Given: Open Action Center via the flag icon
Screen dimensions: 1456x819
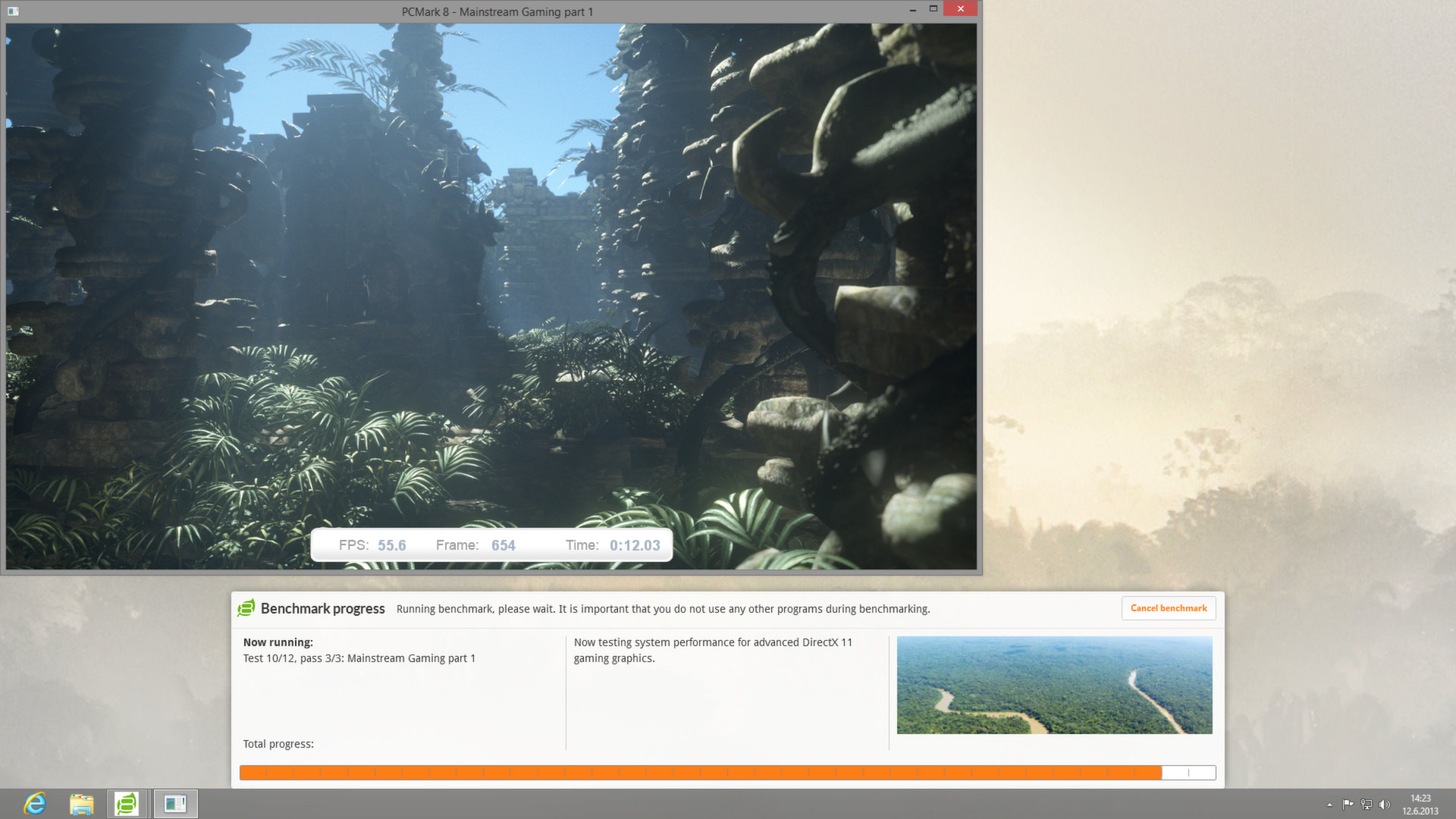Looking at the screenshot, I should [x=1348, y=805].
